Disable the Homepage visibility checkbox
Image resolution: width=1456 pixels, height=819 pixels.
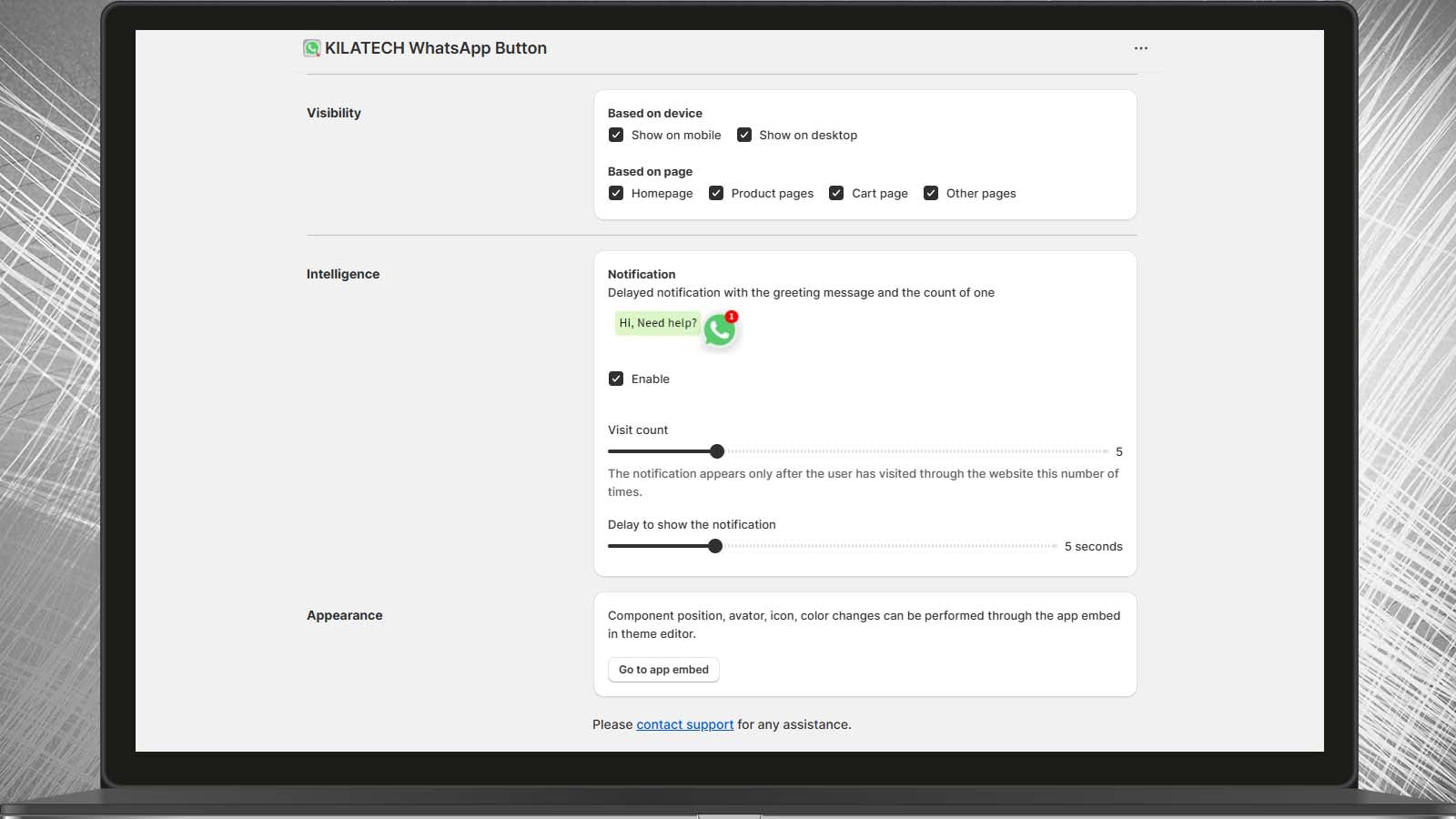pos(616,193)
